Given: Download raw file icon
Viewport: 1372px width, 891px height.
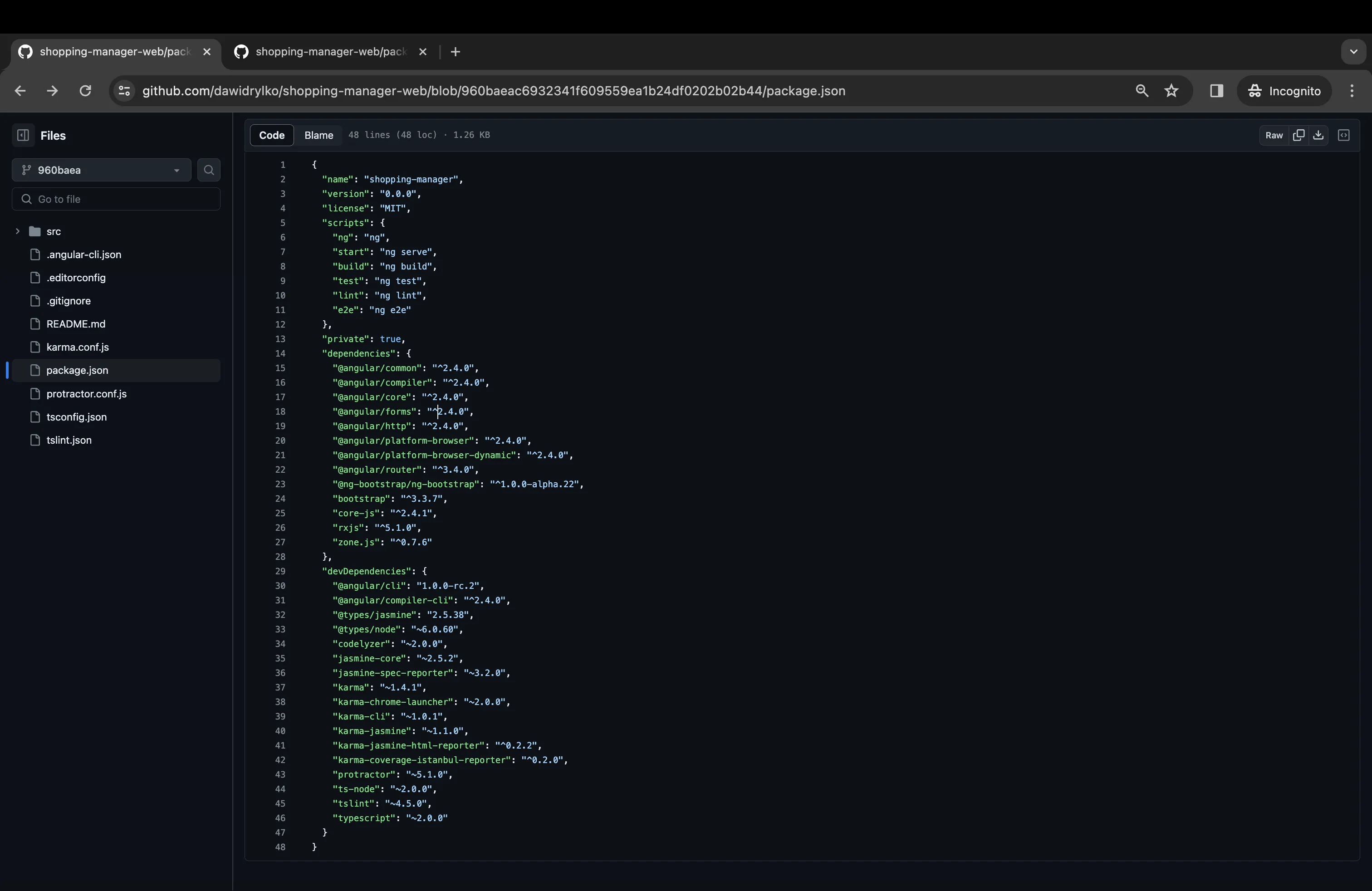Looking at the screenshot, I should point(1318,135).
